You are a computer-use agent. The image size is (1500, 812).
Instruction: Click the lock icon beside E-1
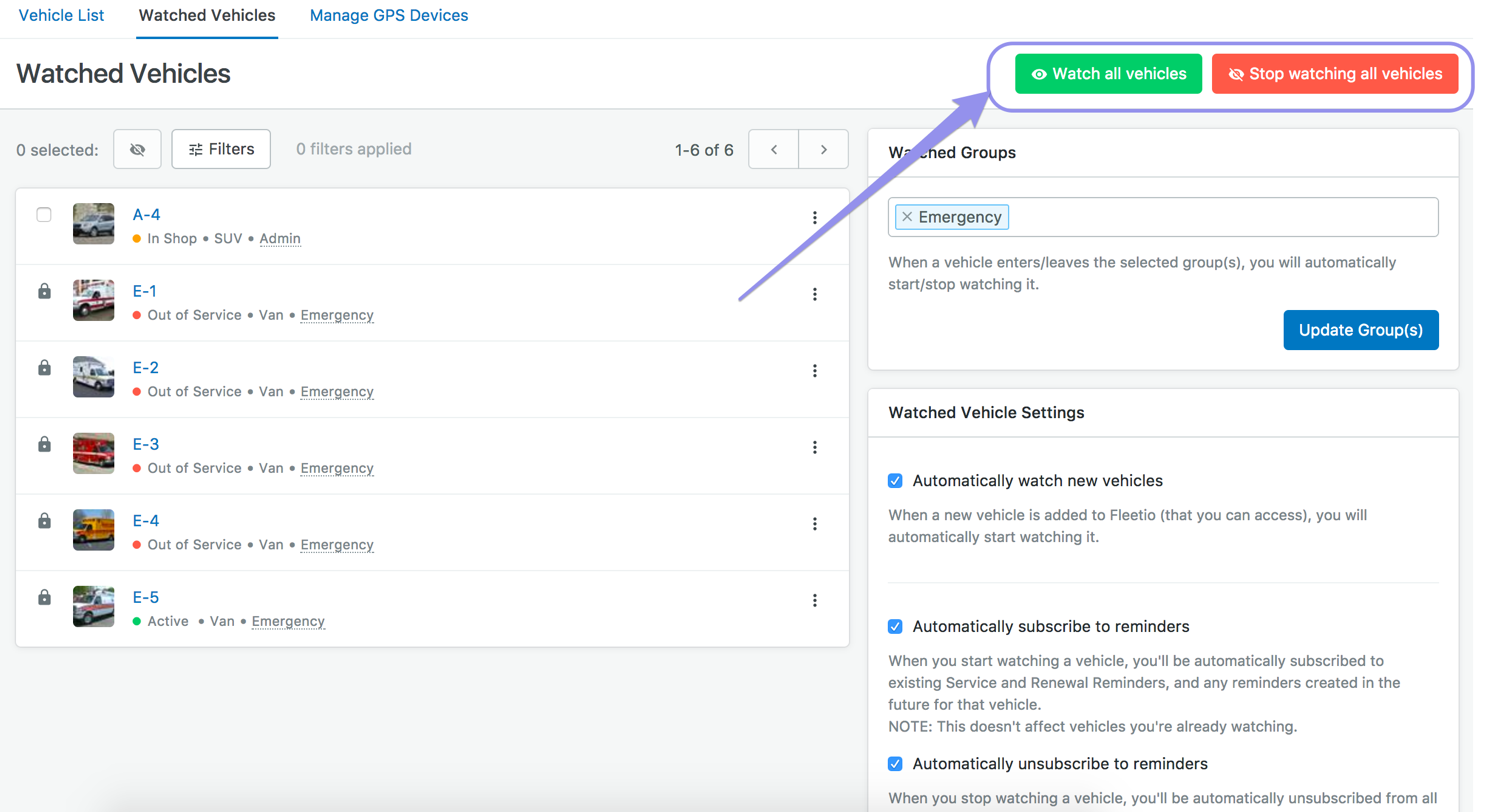[x=44, y=291]
